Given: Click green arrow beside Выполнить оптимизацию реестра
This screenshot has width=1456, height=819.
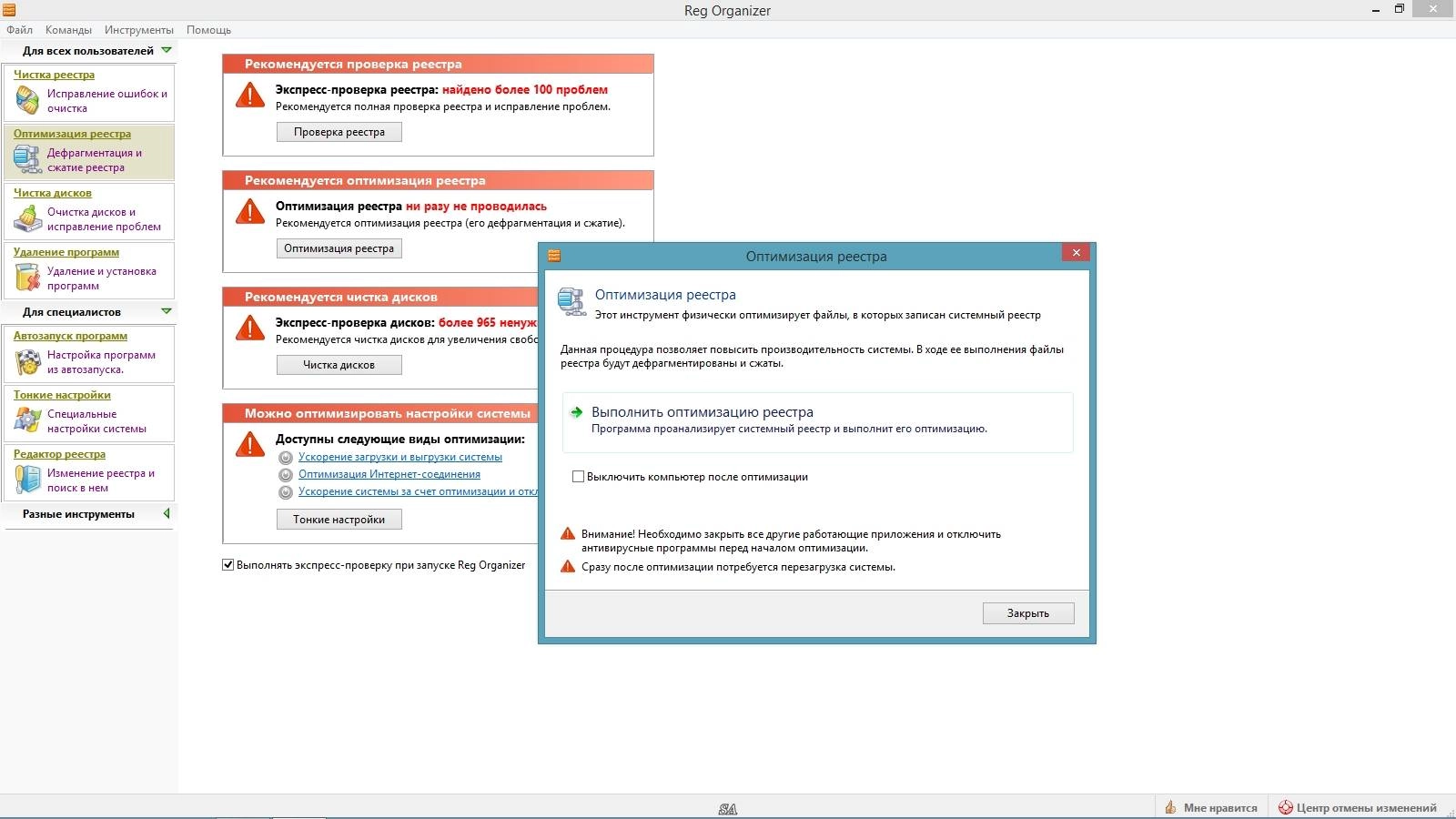Looking at the screenshot, I should pos(576,412).
